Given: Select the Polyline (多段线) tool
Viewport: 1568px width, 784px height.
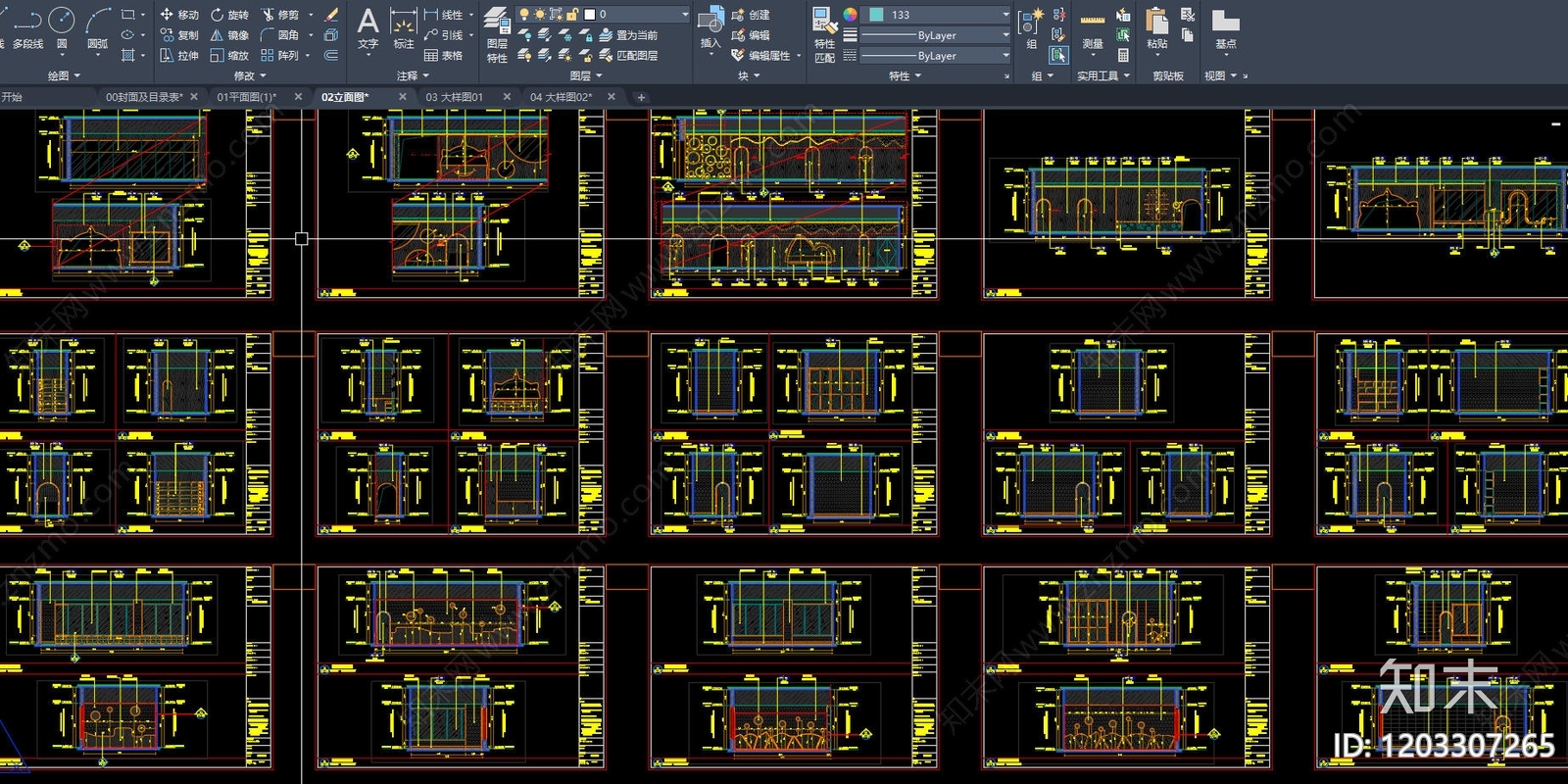Looking at the screenshot, I should 27,29.
